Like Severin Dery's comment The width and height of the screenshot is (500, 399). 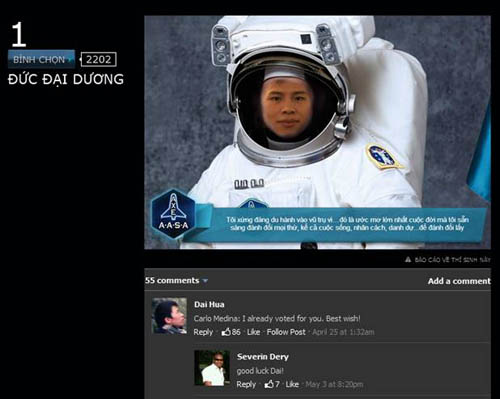click(292, 384)
